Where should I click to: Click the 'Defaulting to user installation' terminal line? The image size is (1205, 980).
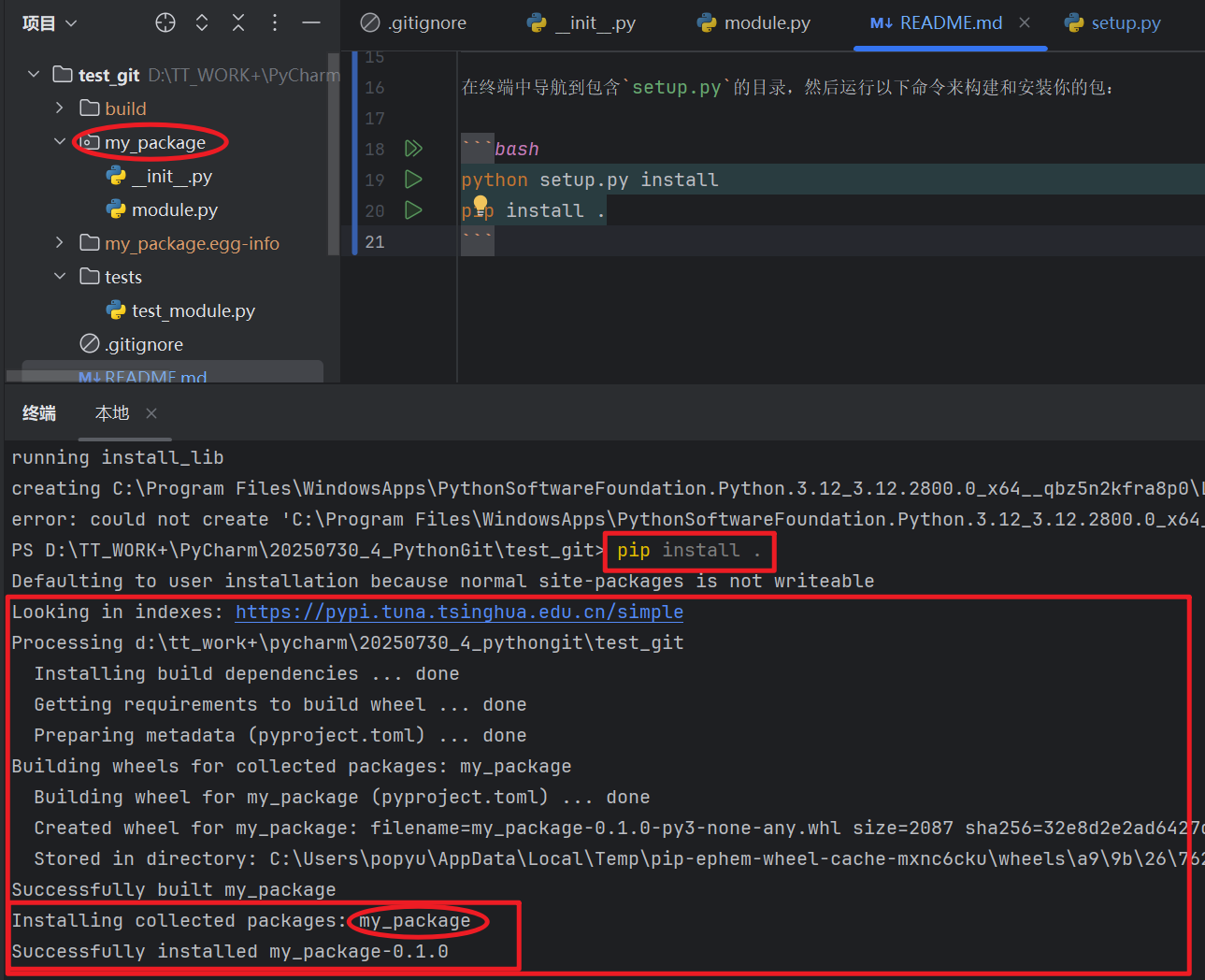443,581
